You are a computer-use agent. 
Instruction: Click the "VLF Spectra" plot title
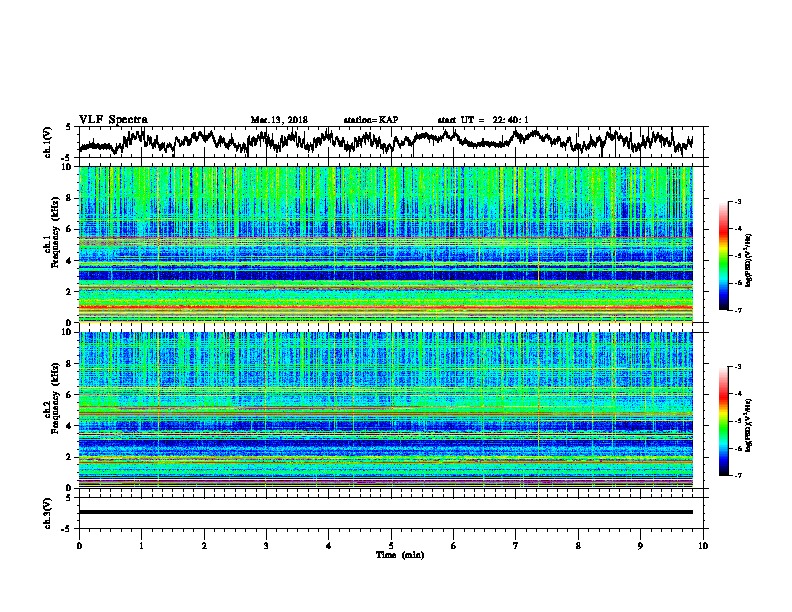113,120
